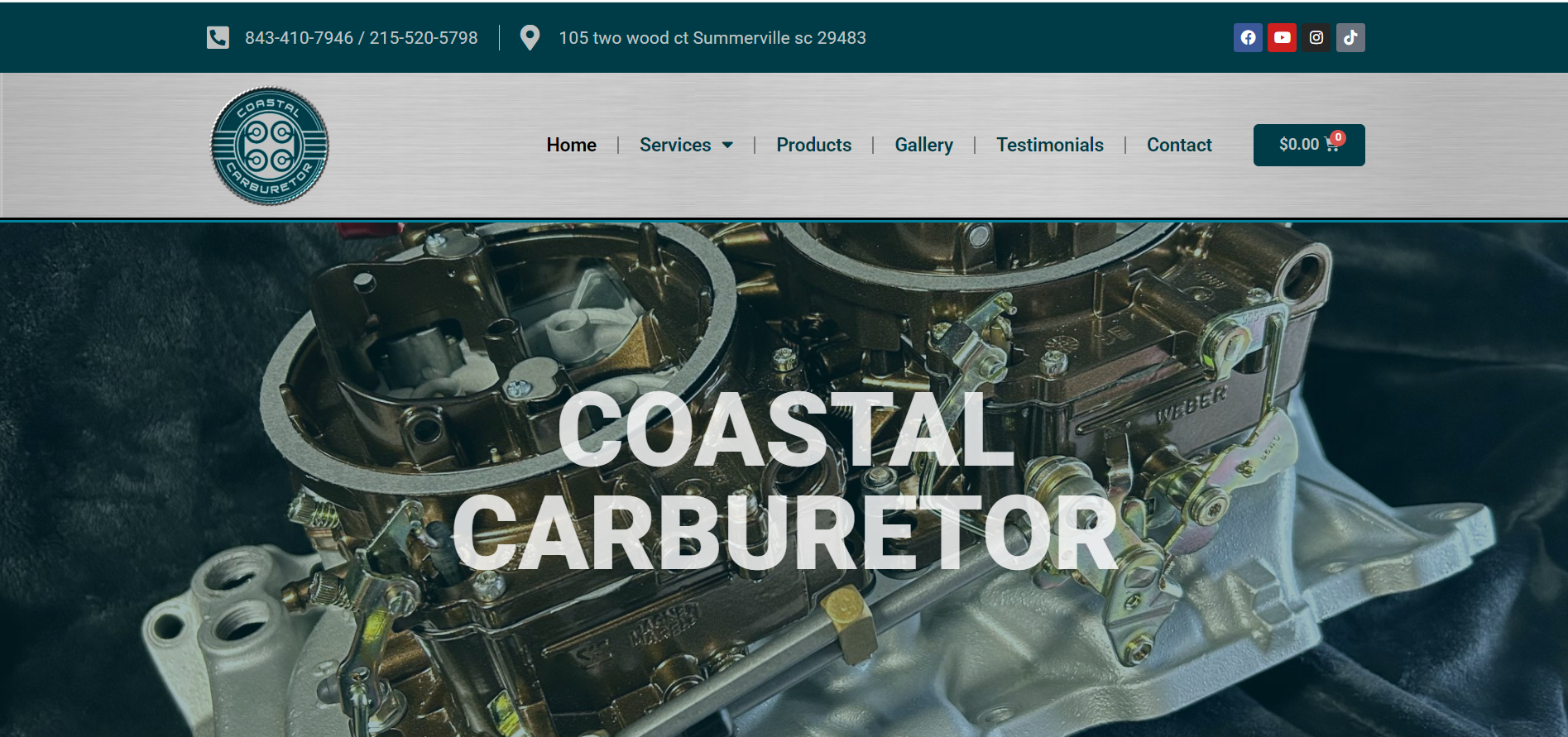Screen dimensions: 1568x737
Task: Open the Products page
Action: coord(813,145)
